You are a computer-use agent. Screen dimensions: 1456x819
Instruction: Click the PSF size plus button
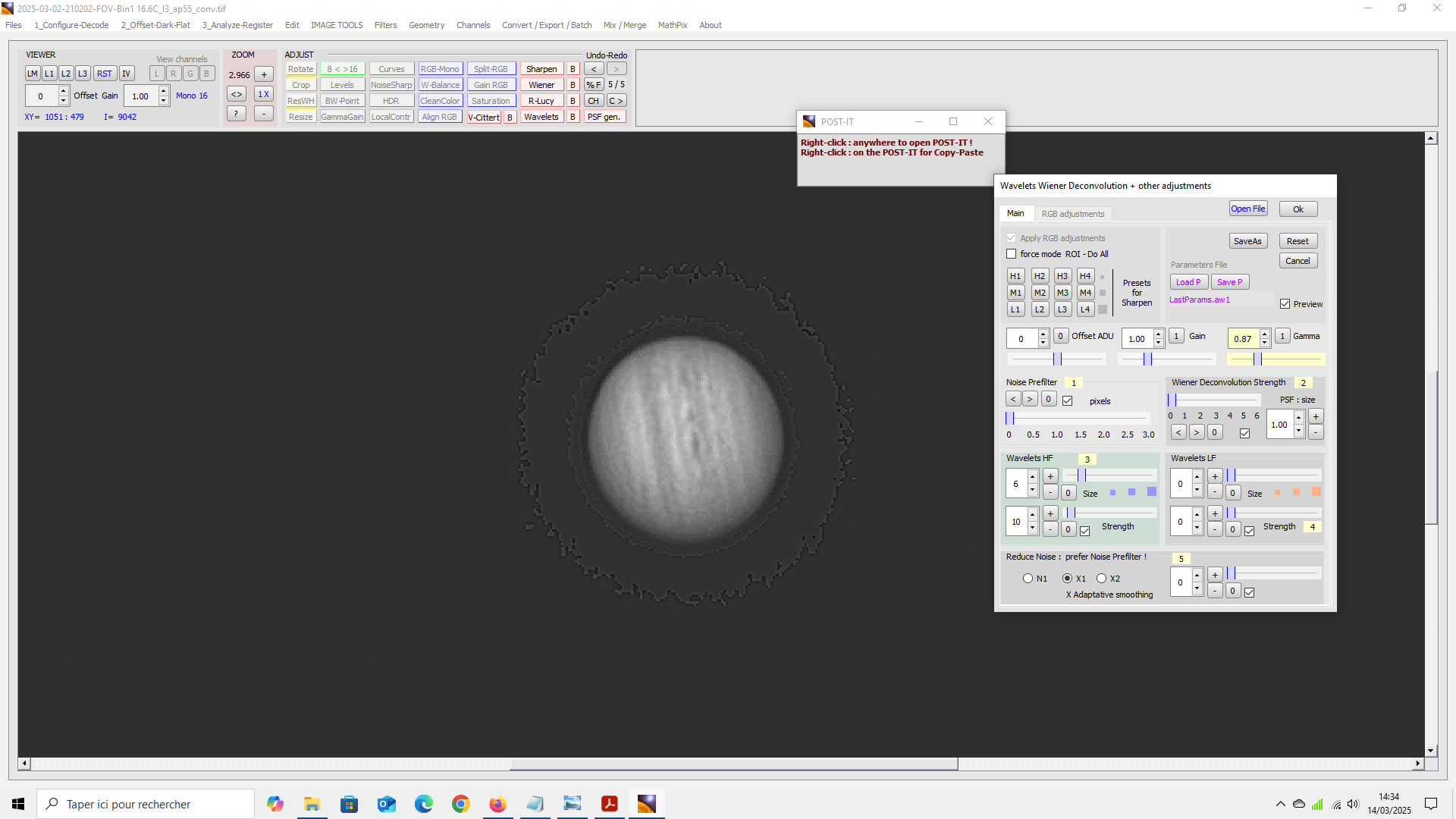coord(1316,416)
